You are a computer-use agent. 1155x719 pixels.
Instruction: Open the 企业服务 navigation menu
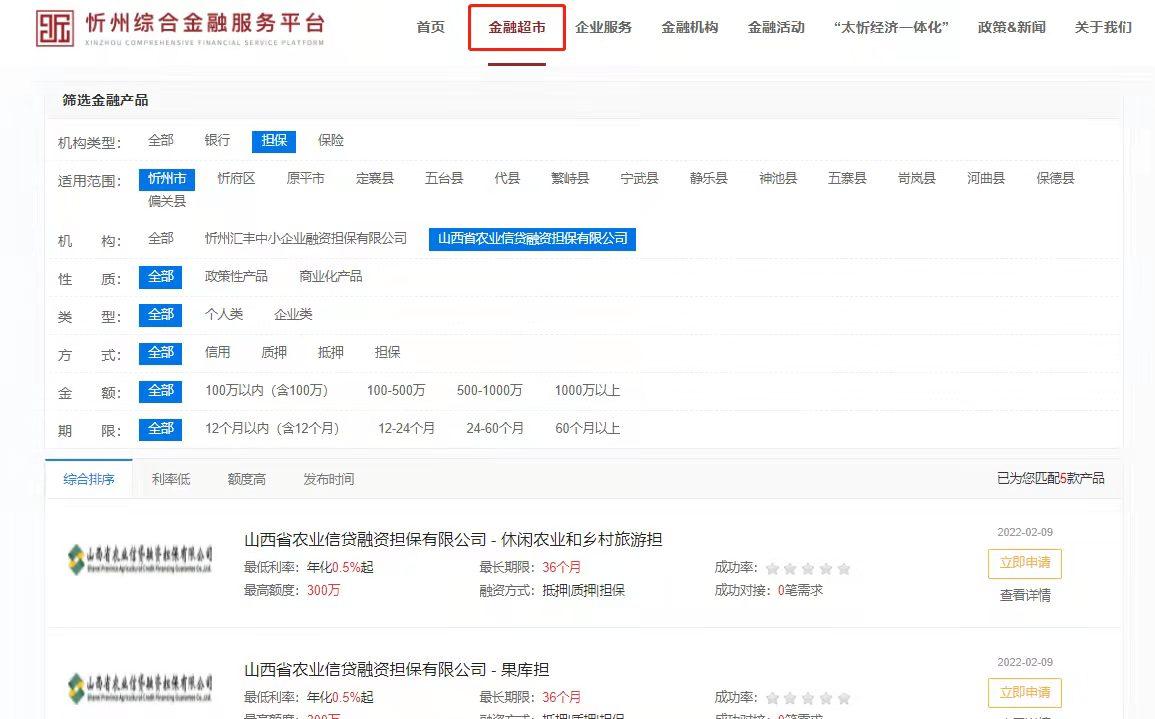pos(603,27)
